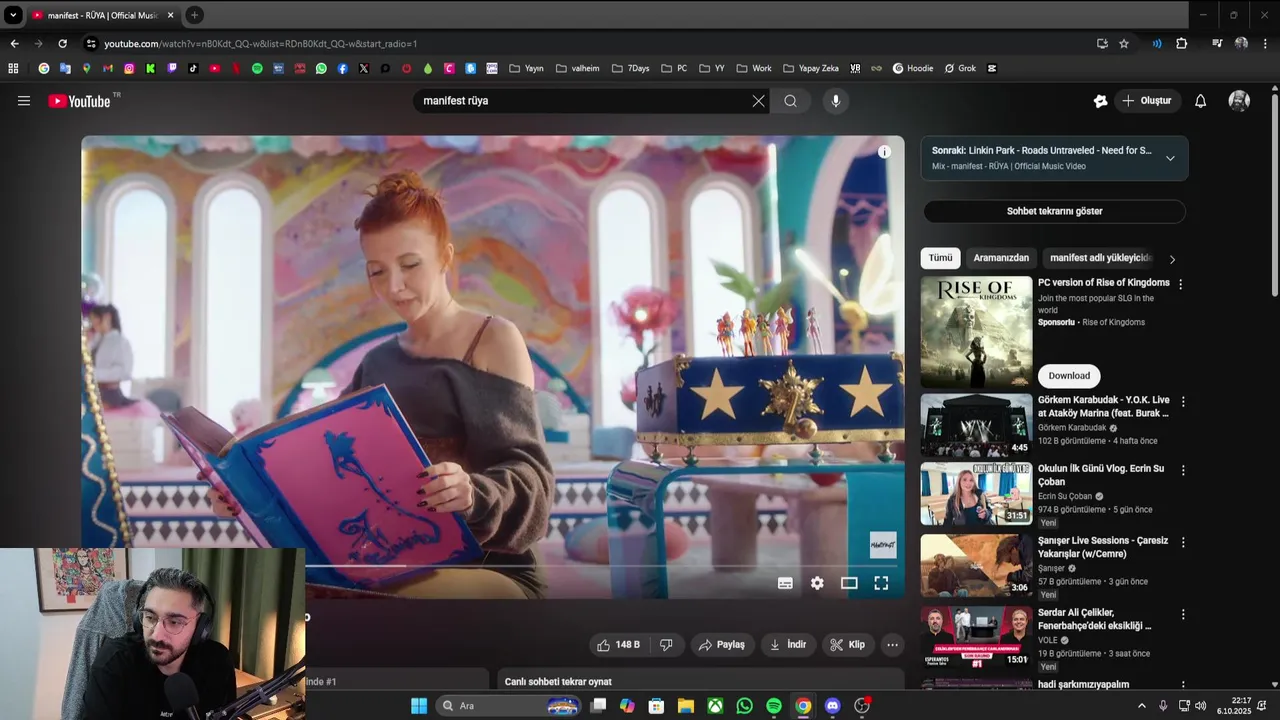Image resolution: width=1280 pixels, height=720 pixels.
Task: Open Windows Start menu
Action: click(x=419, y=706)
